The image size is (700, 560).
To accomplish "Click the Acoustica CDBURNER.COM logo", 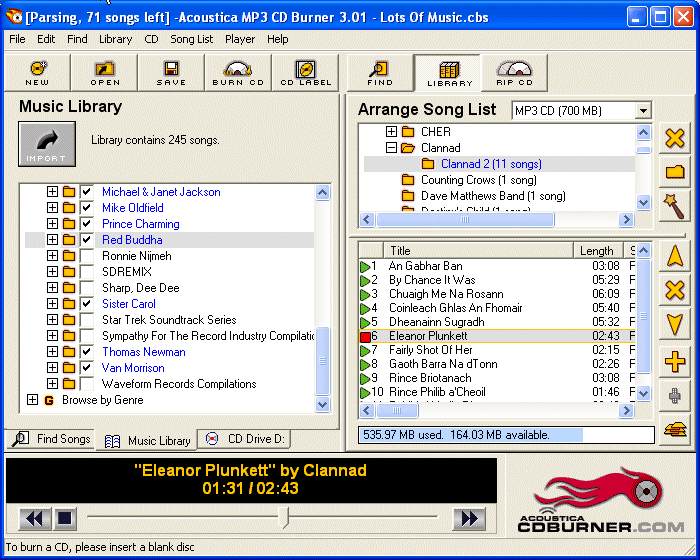I will (601, 501).
